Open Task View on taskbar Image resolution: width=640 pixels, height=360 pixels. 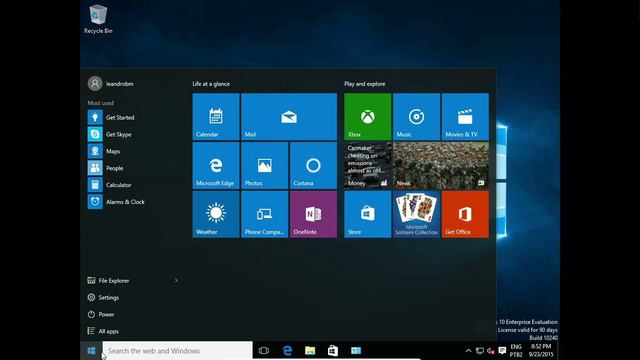[264, 351]
